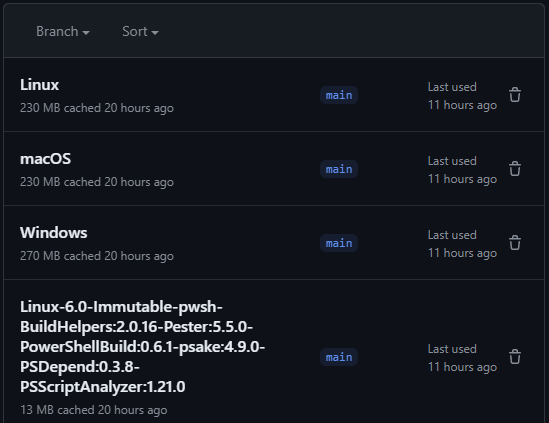
Task: Click the main branch label for Windows
Action: click(339, 243)
